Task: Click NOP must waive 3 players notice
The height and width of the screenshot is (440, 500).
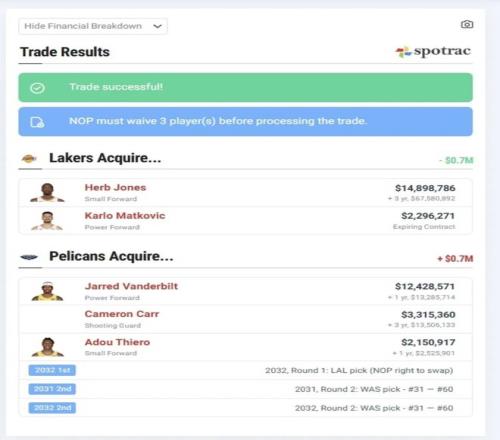Action: click(x=218, y=121)
